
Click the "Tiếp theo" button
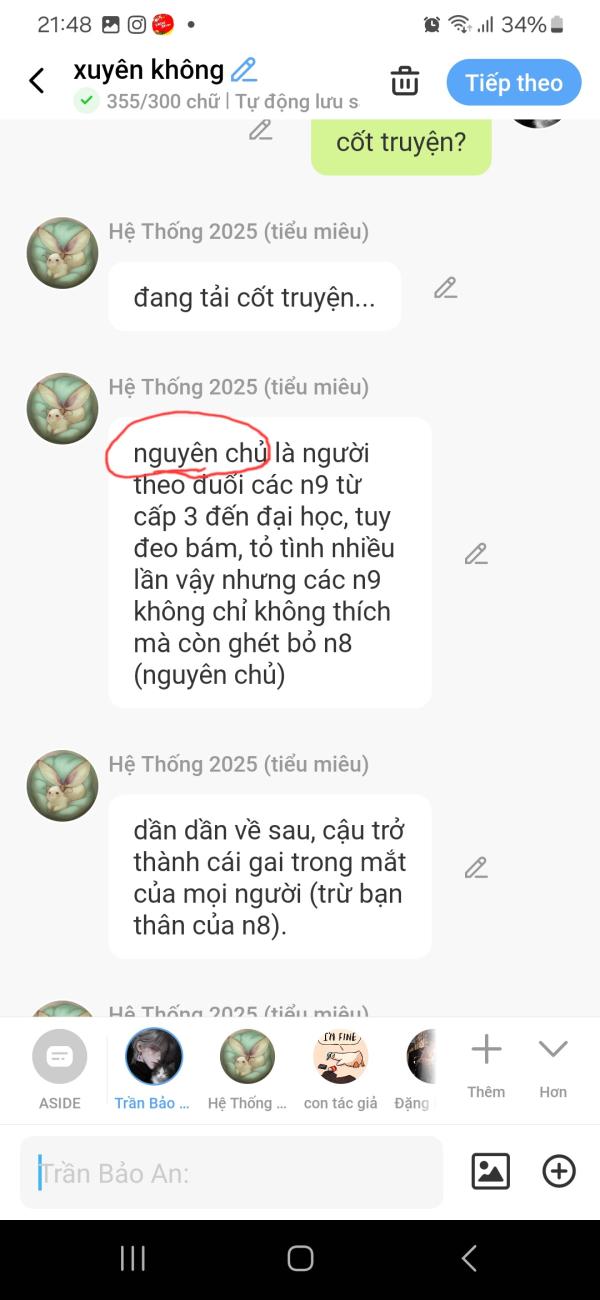click(514, 83)
